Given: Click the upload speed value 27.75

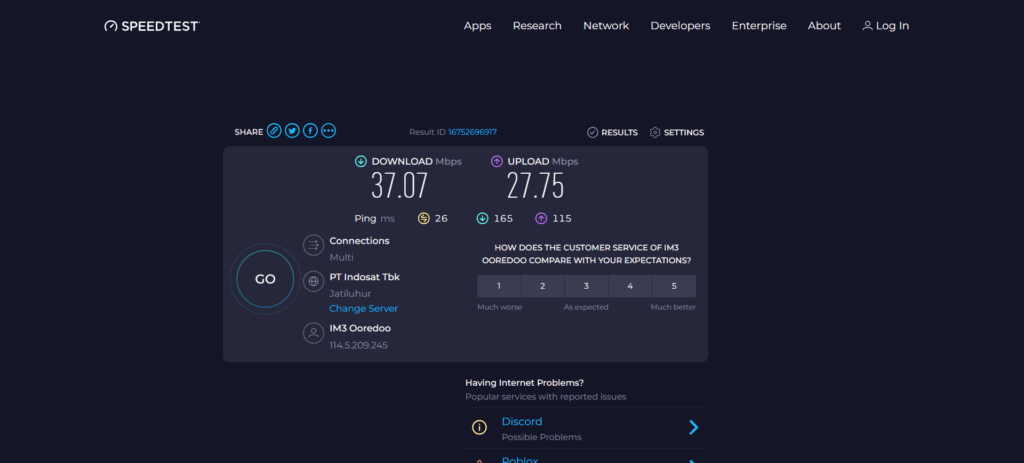Looking at the screenshot, I should click(536, 186).
